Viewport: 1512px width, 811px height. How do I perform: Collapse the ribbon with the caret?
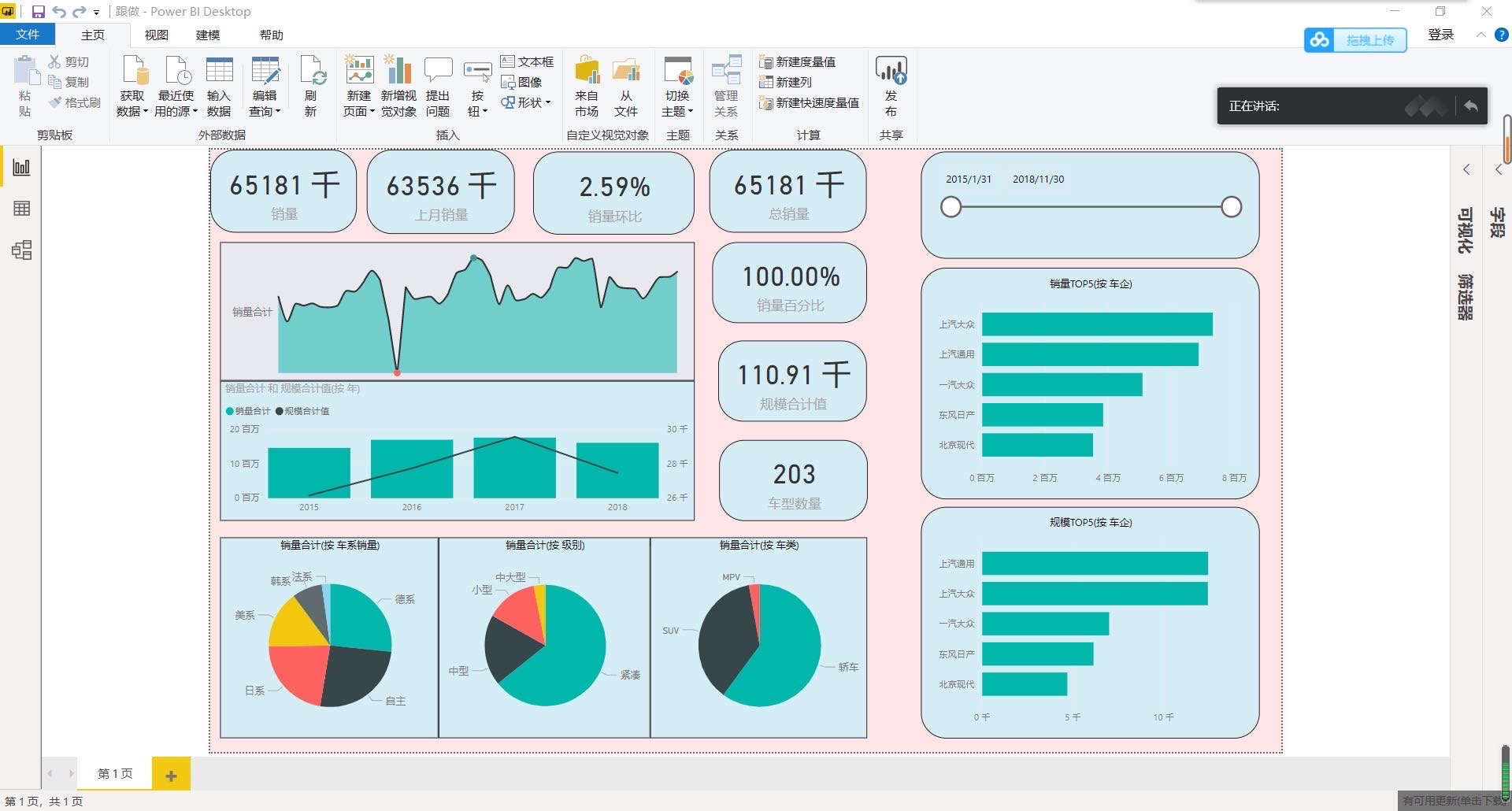pyautogui.click(x=1481, y=35)
